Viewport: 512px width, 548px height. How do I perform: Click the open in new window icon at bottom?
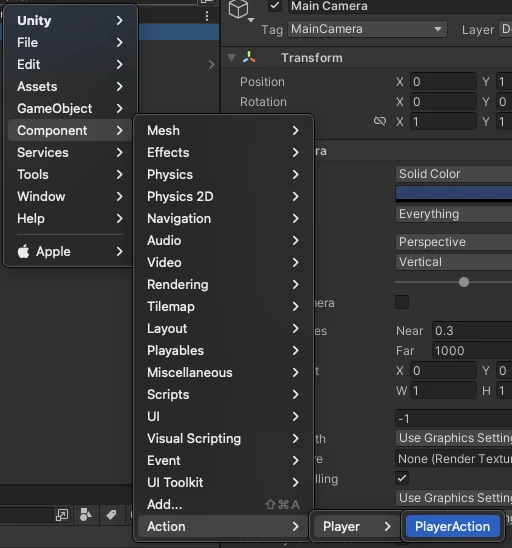click(x=62, y=515)
